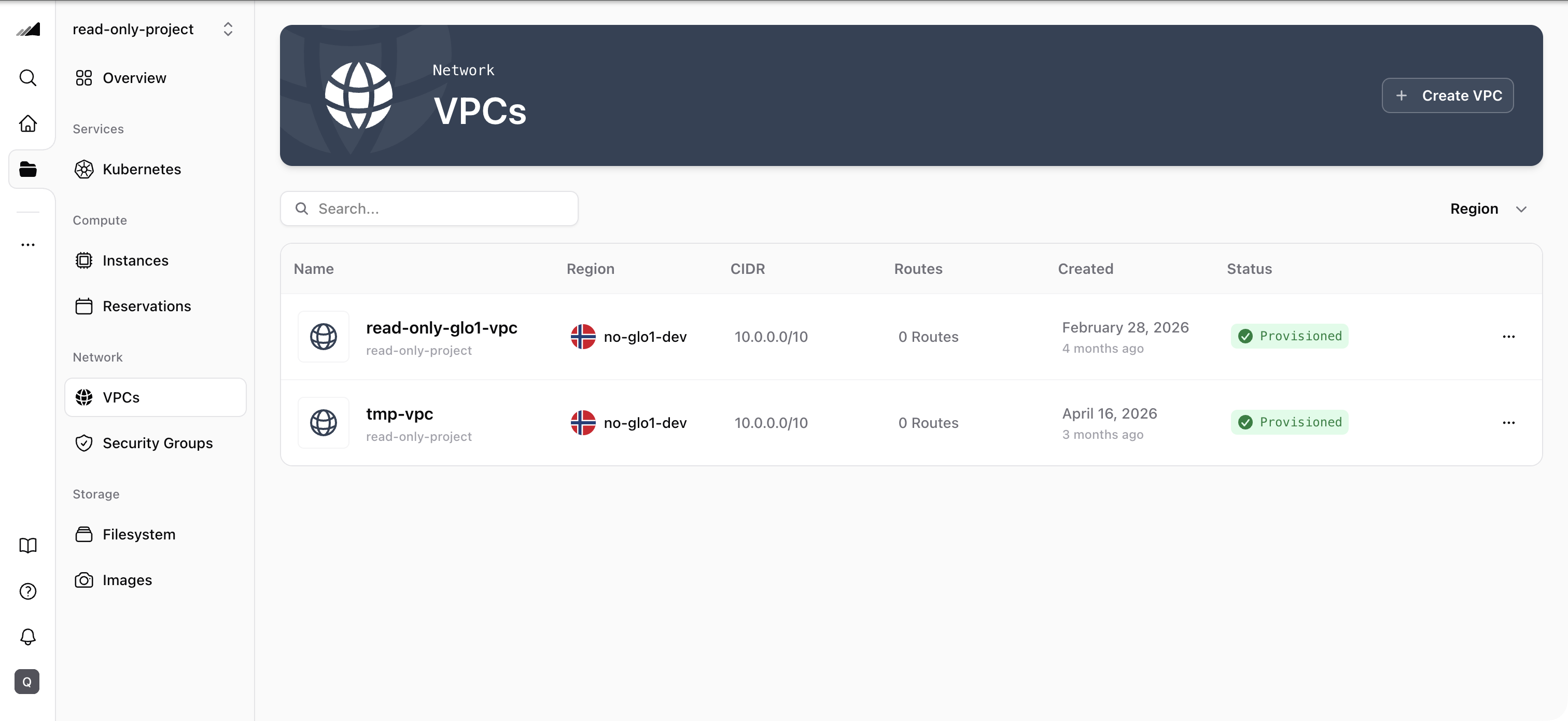Click CIDR 10.0.0.0/10 in tmp-vpc row
The width and height of the screenshot is (1568, 721).
771,423
